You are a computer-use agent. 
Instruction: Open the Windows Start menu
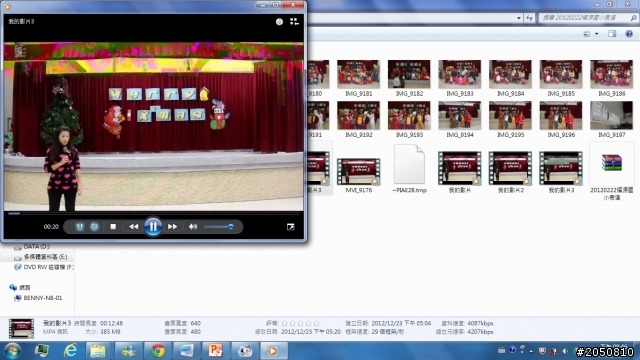point(12,351)
